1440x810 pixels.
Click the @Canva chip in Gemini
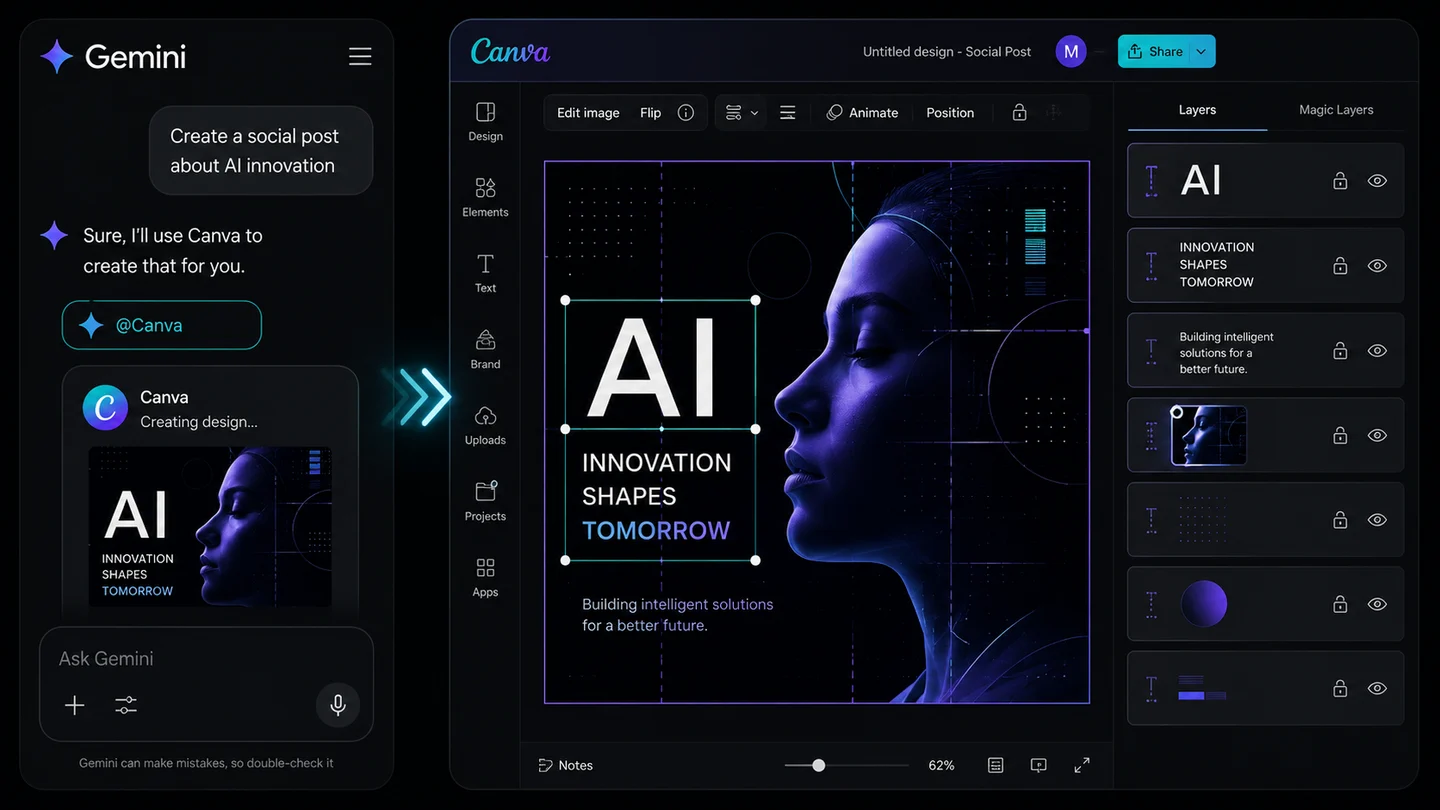(x=162, y=325)
